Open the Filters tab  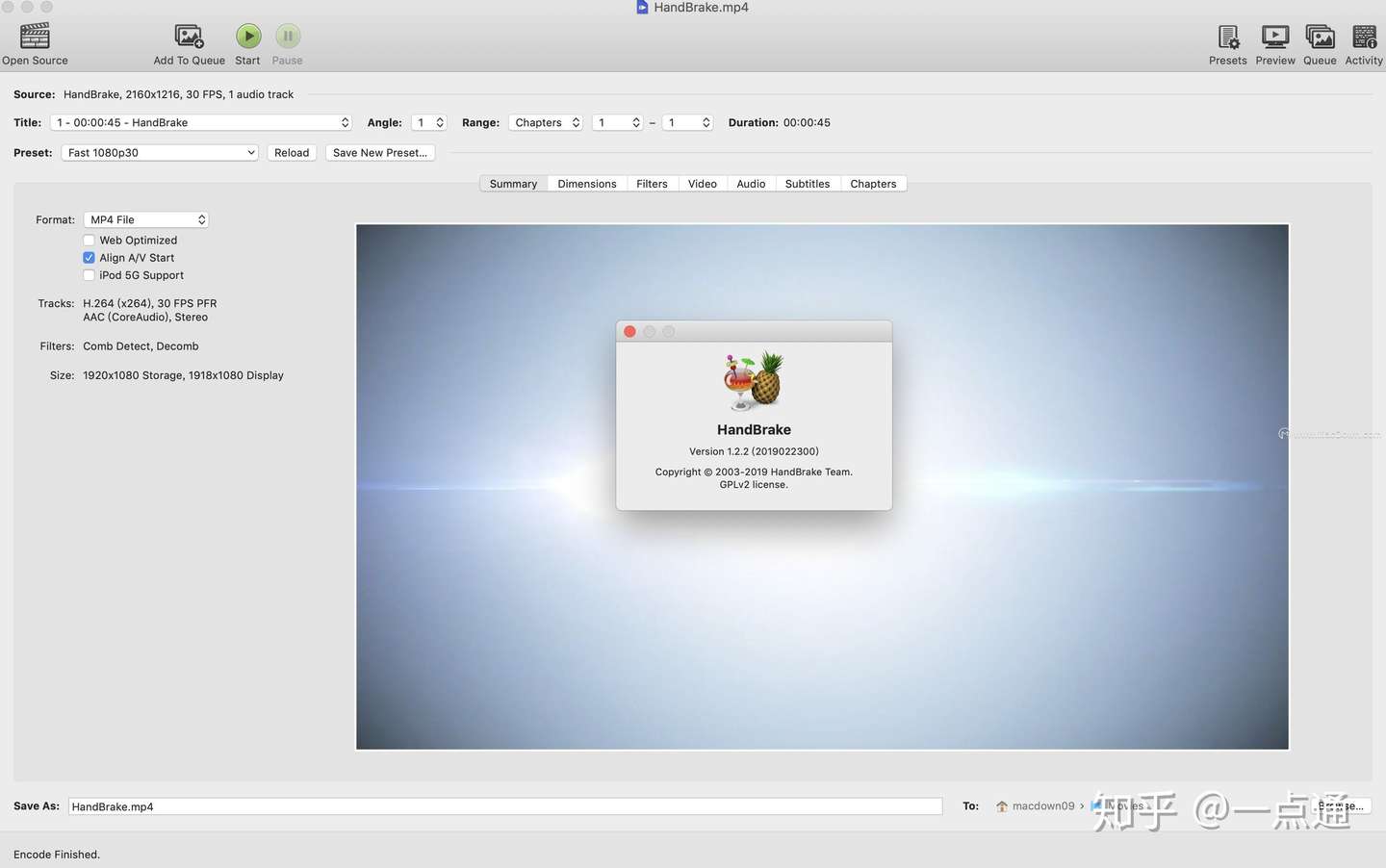[x=652, y=184]
